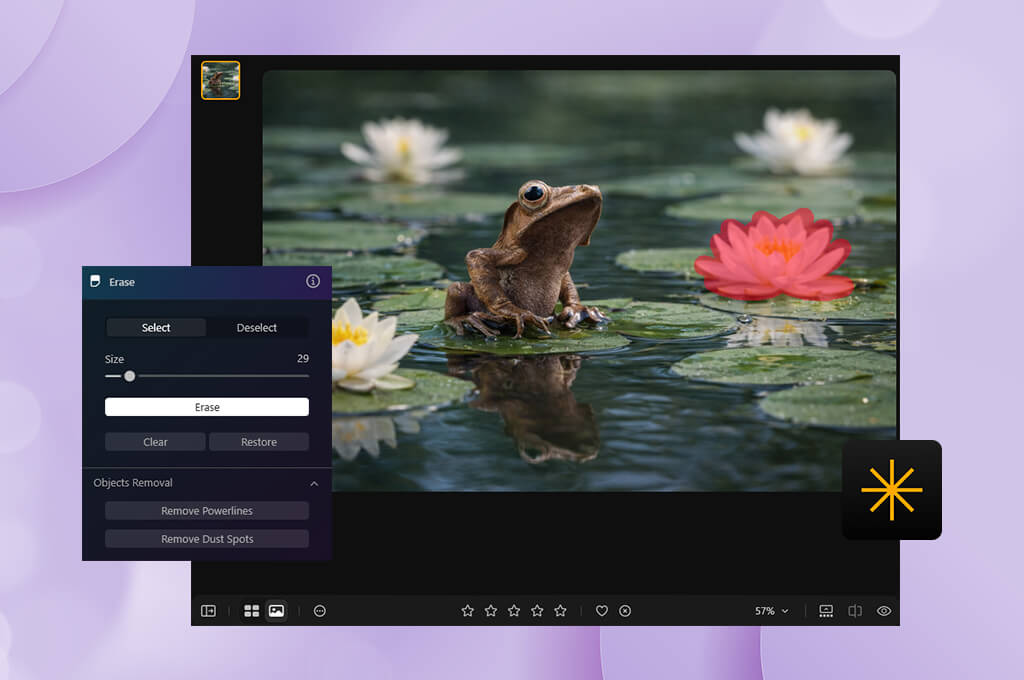Image resolution: width=1024 pixels, height=680 pixels.
Task: Rate photo three stars
Action: [514, 611]
